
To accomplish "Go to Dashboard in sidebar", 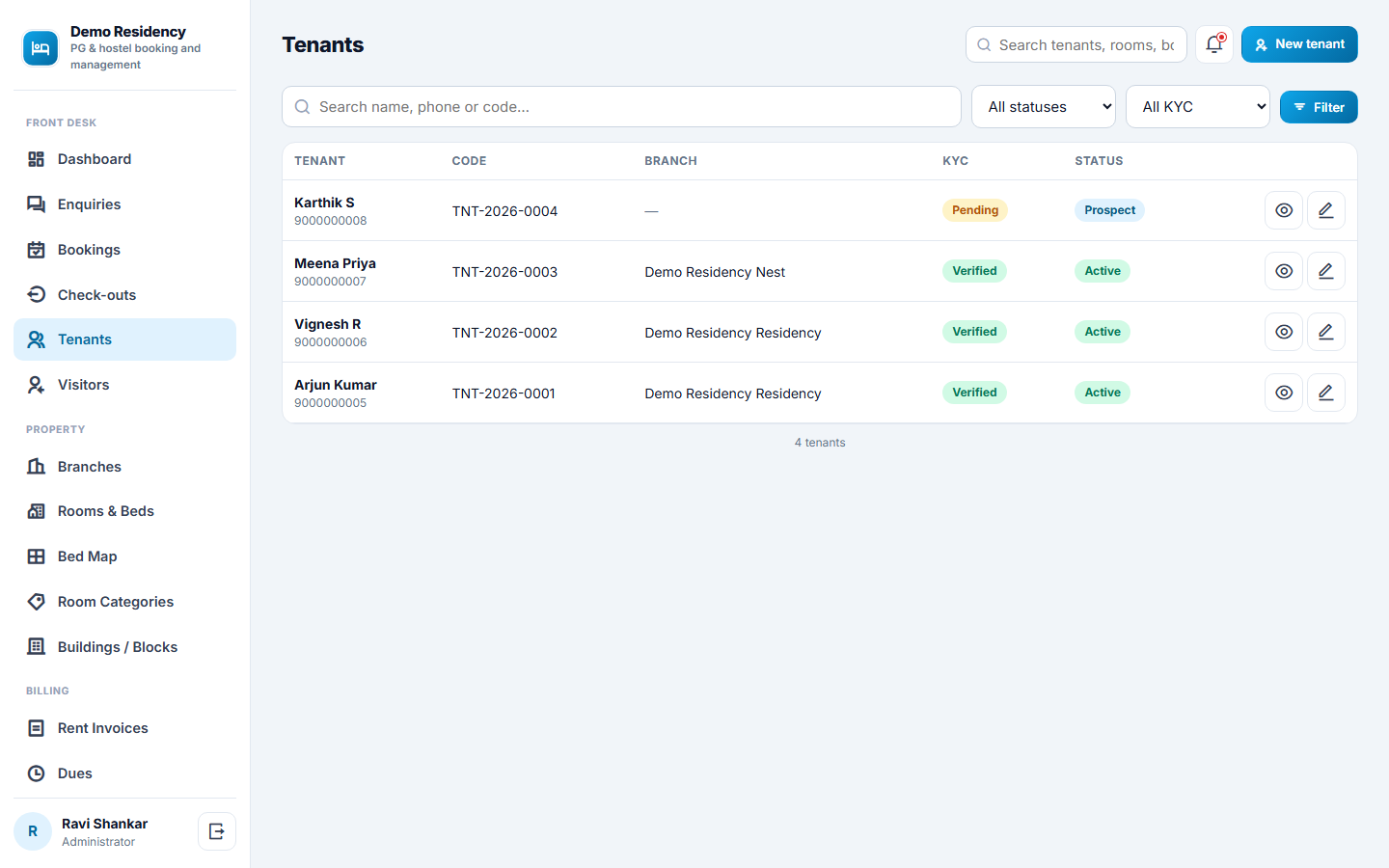I will coord(124,159).
